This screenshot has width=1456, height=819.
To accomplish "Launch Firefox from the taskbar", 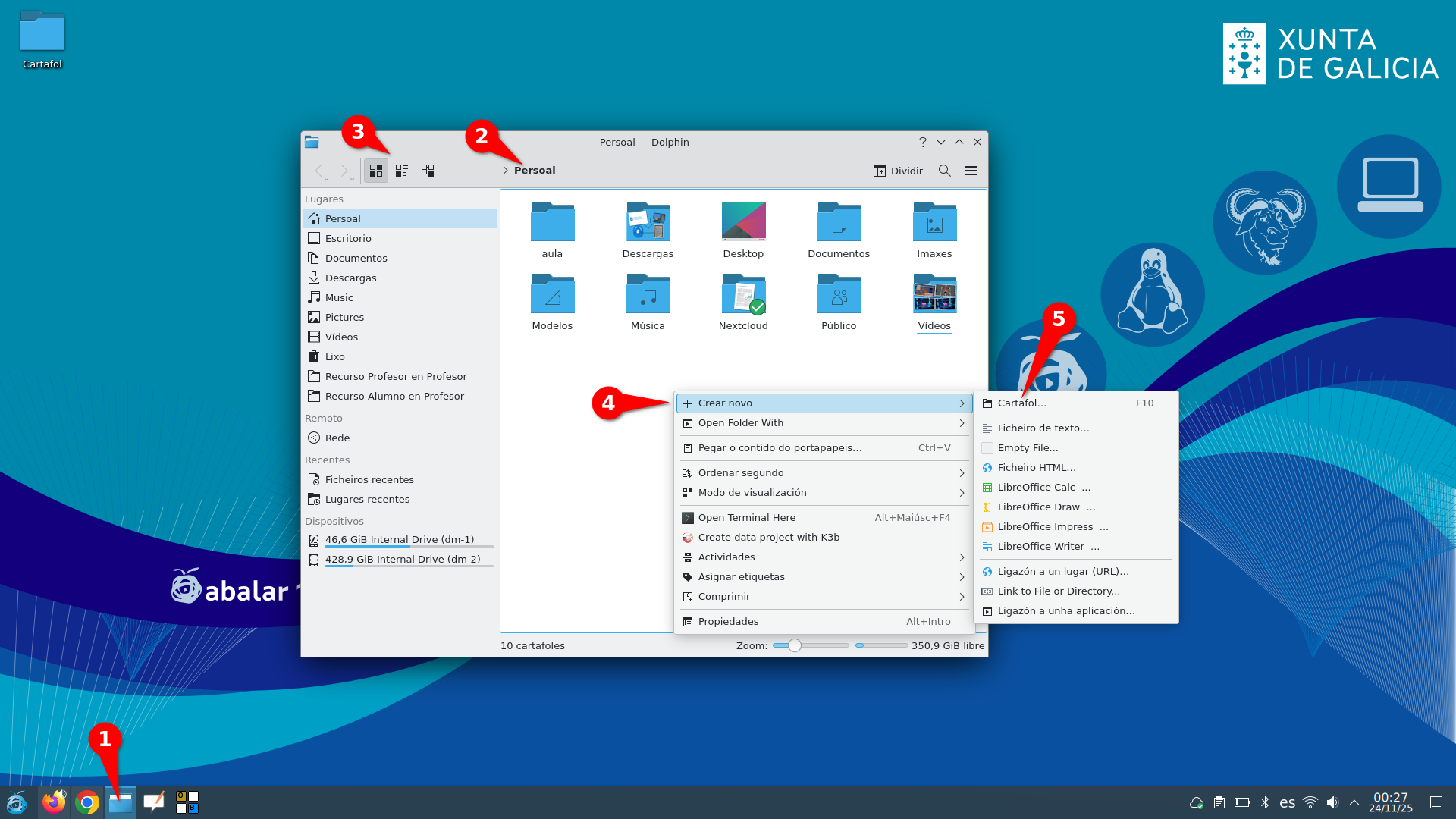I will (x=54, y=802).
